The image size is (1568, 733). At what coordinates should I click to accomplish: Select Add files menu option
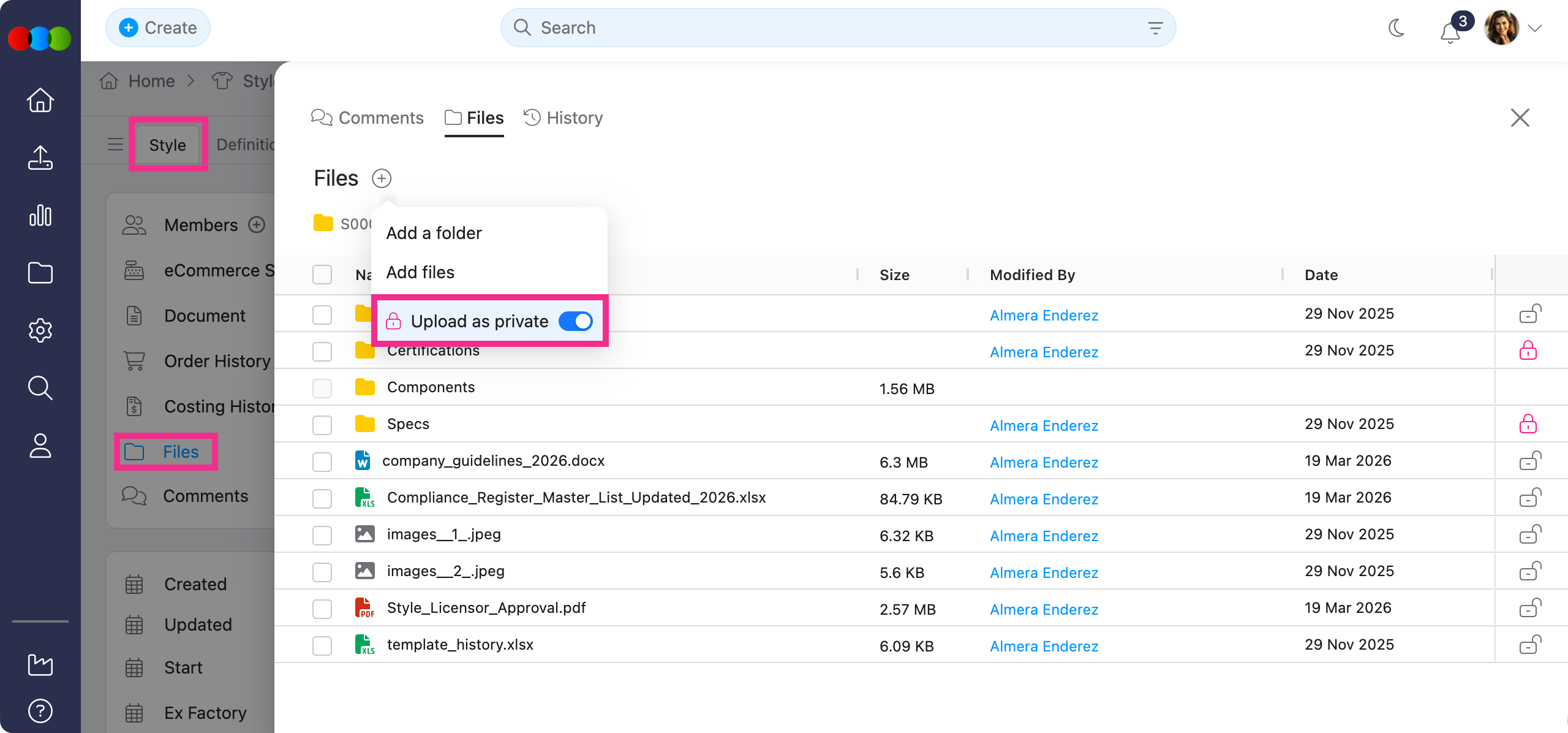[421, 272]
